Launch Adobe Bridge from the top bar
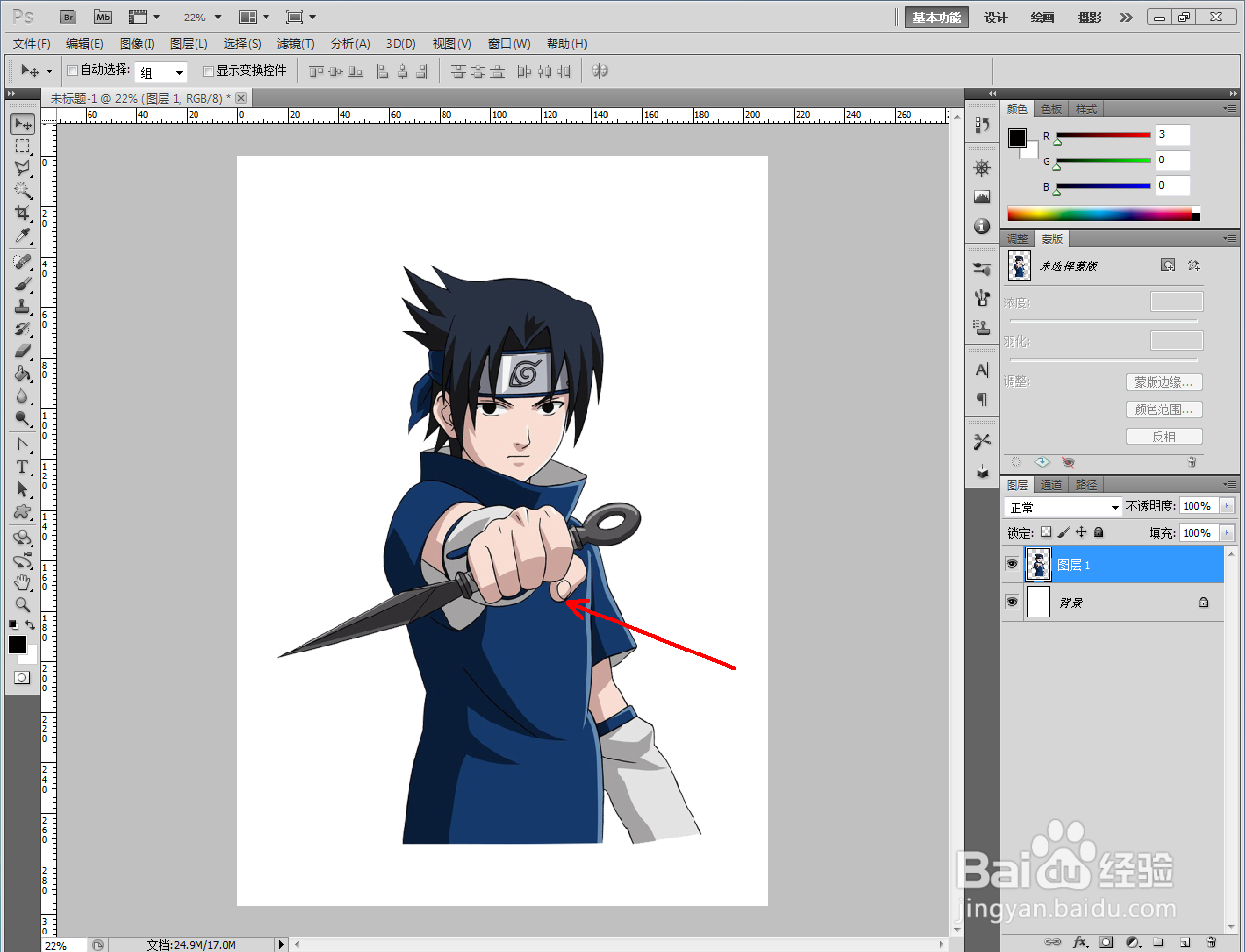Screen dimensions: 1245x952 (68, 18)
